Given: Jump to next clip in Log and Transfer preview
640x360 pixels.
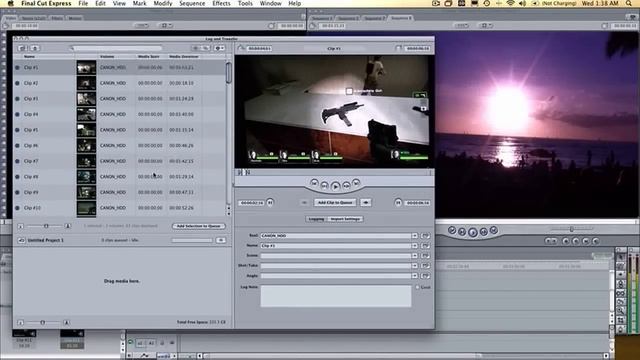Looking at the screenshot, I should tap(356, 183).
